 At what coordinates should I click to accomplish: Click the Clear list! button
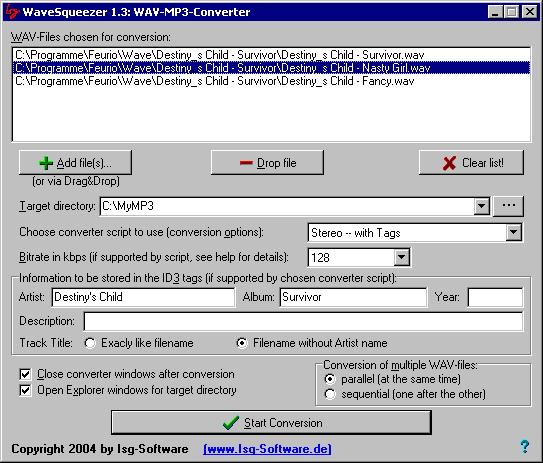point(471,163)
